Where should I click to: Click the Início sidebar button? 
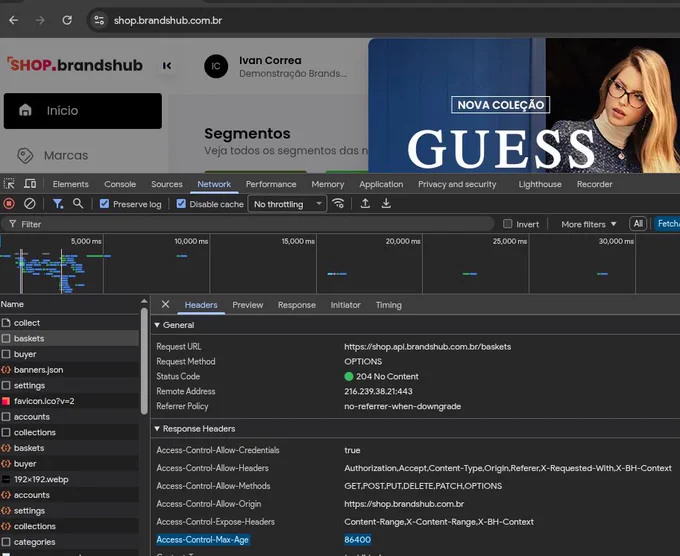point(83,111)
